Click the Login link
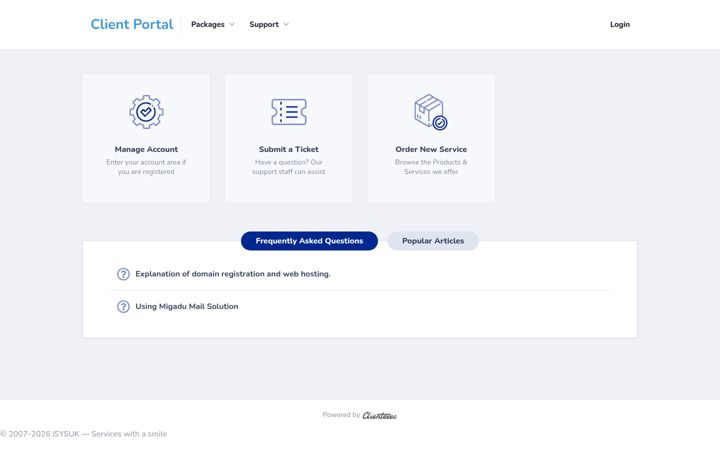This screenshot has width=720, height=450. click(620, 24)
